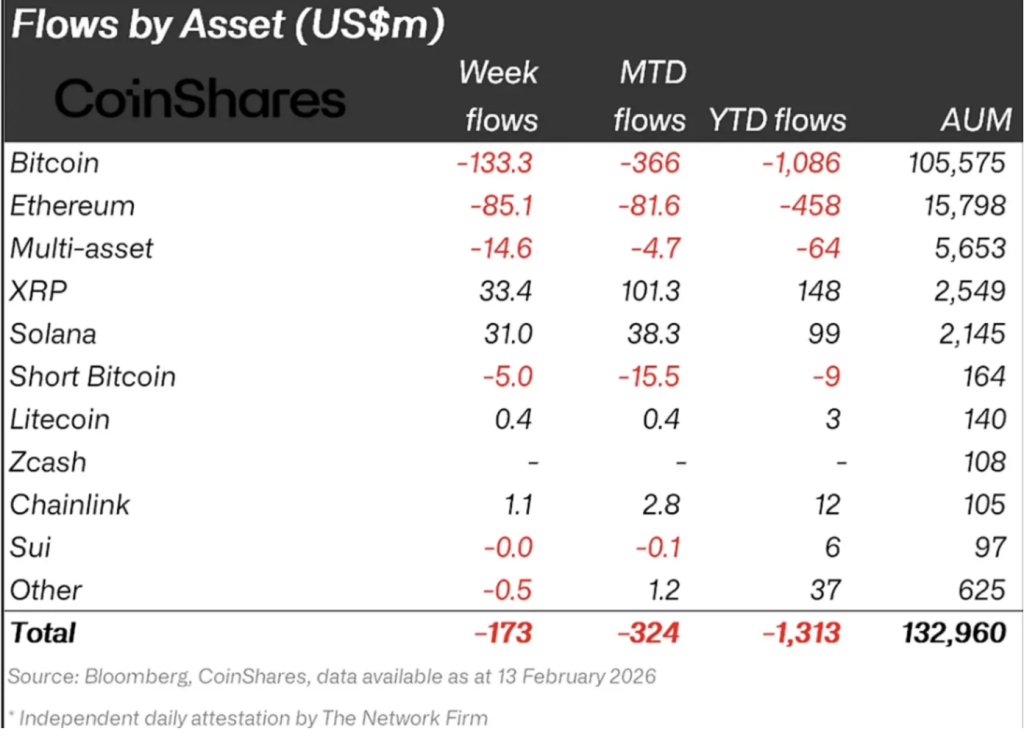Image resolution: width=1024 pixels, height=737 pixels.
Task: Click the Zcash row label
Action: coord(49,463)
